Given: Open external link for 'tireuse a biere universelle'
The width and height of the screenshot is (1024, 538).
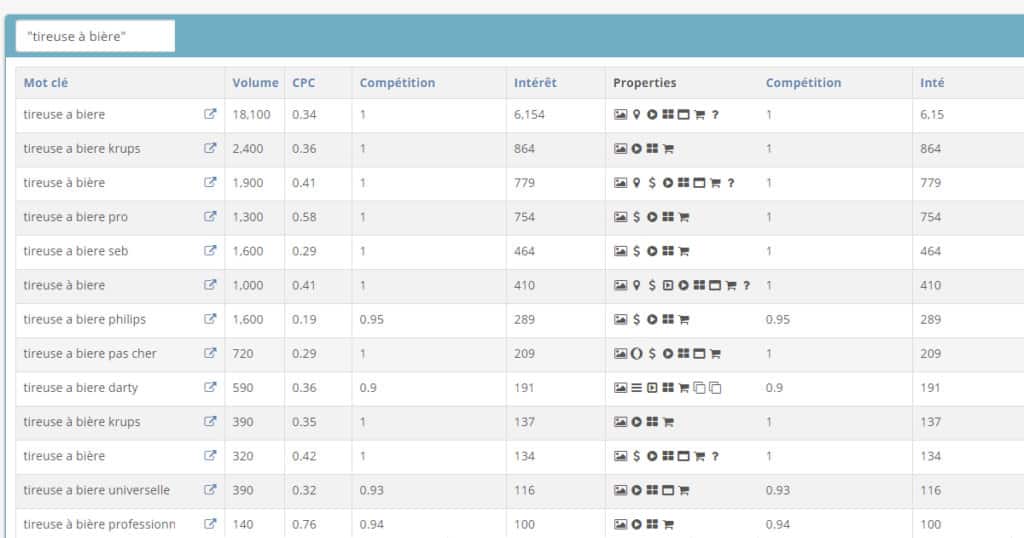Looking at the screenshot, I should tap(210, 490).
